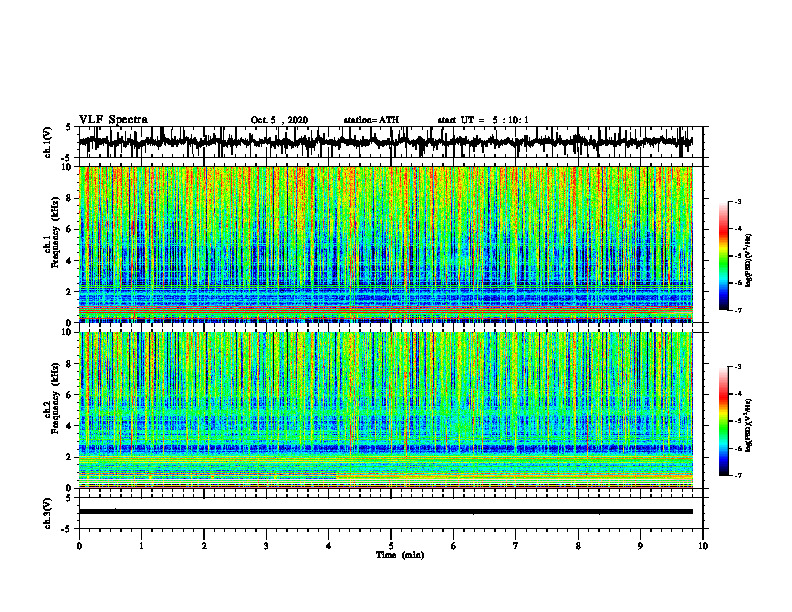This screenshot has width=792, height=612.
Task: Click the "Time (min)" x-axis label
Action: click(400, 555)
